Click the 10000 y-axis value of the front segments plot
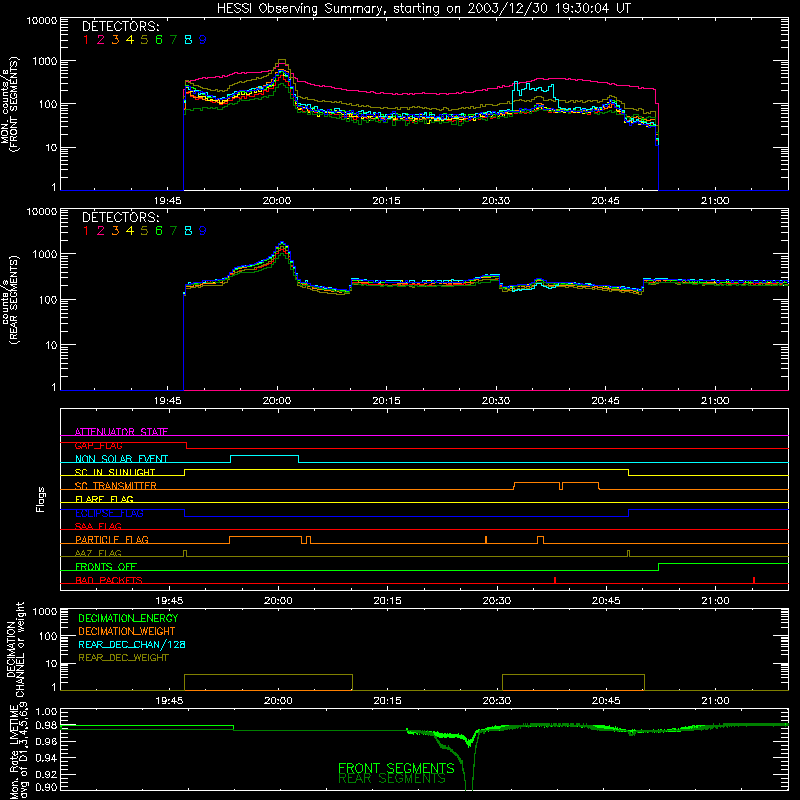 pos(42,21)
